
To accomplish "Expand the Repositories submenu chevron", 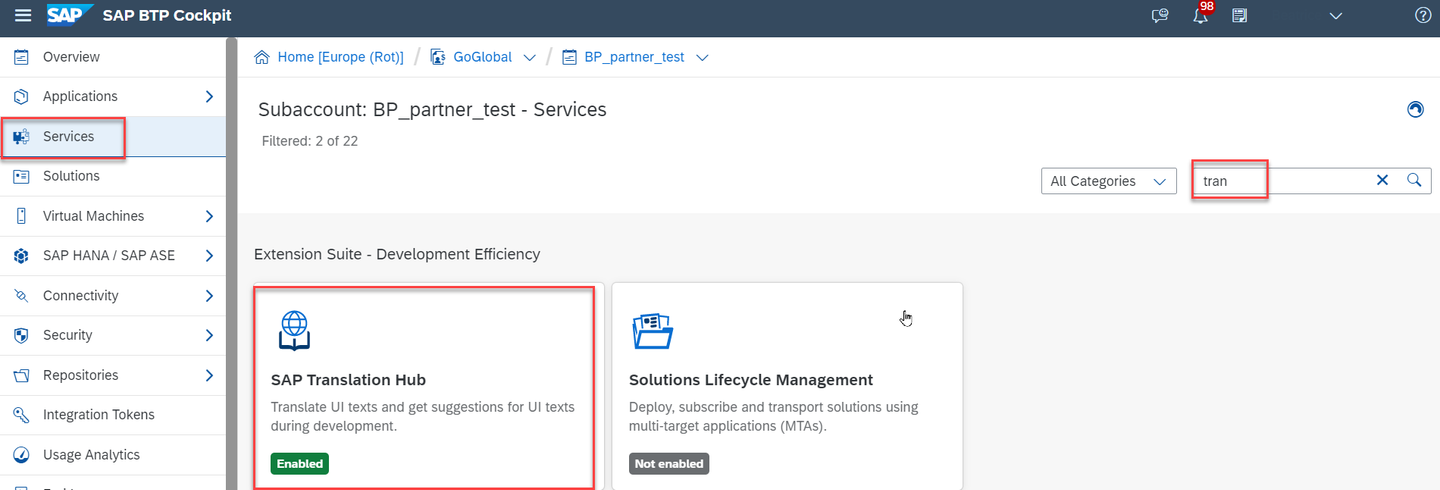I will tap(209, 375).
